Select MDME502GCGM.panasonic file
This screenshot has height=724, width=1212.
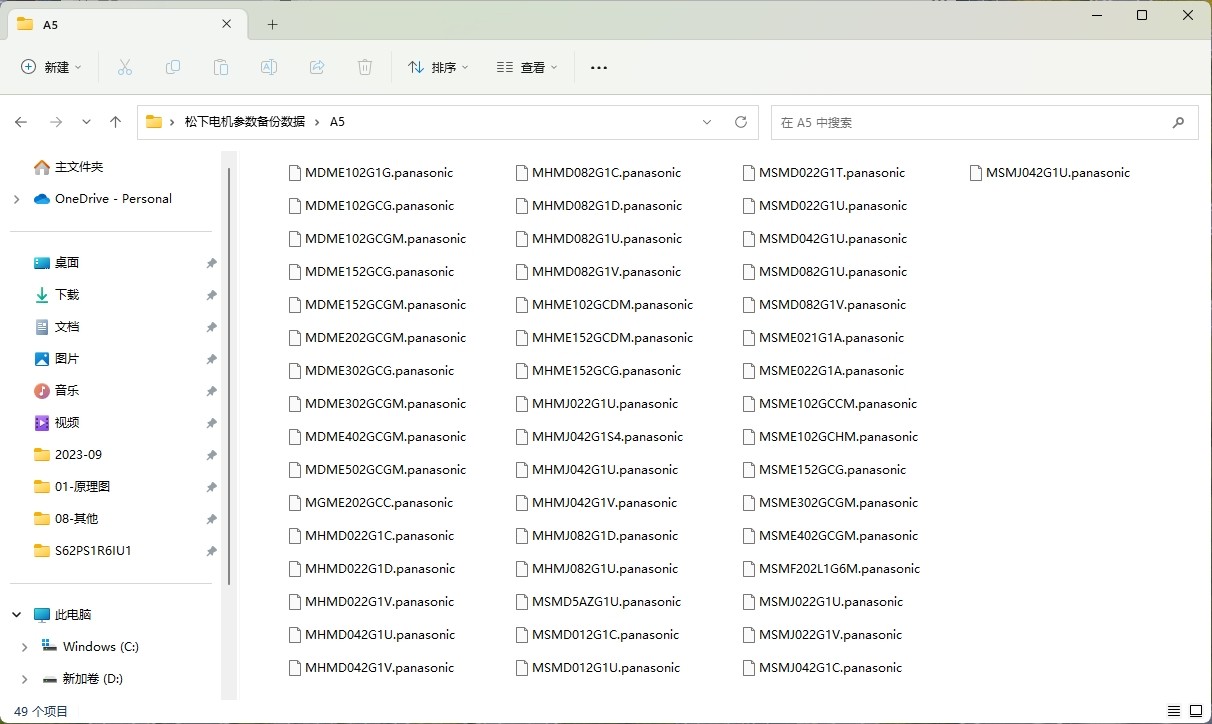(x=377, y=470)
